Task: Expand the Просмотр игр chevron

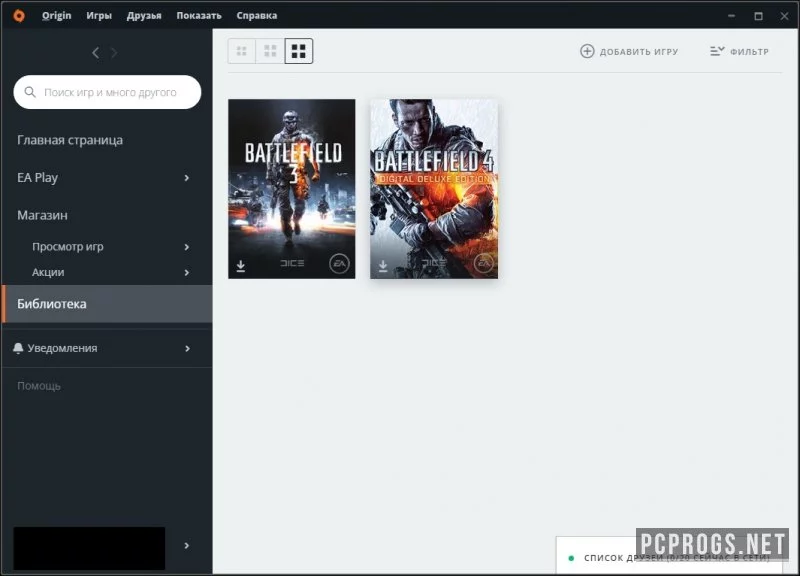Action: (x=187, y=247)
